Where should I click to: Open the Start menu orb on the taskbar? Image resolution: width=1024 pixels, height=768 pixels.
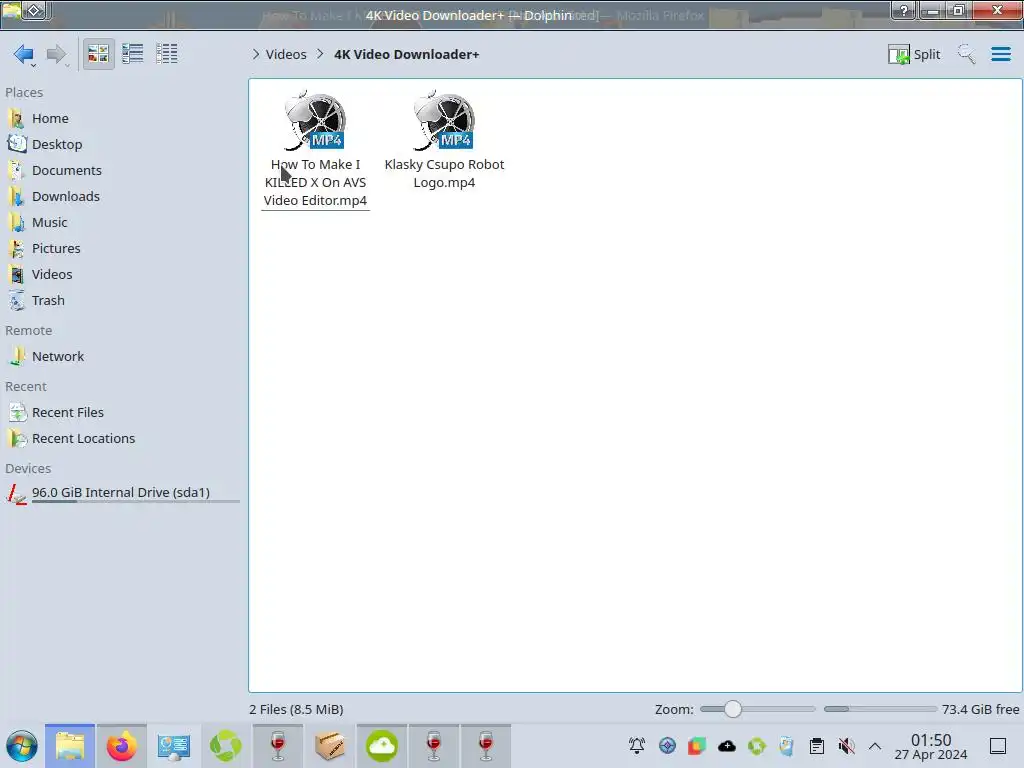coord(22,746)
